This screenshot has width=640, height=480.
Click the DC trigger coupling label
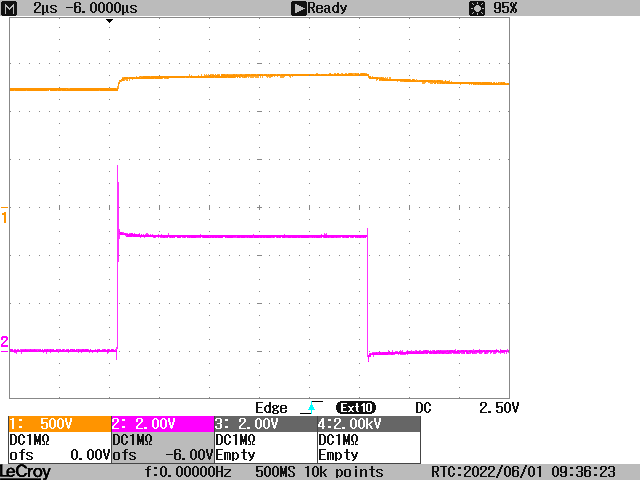[423, 408]
